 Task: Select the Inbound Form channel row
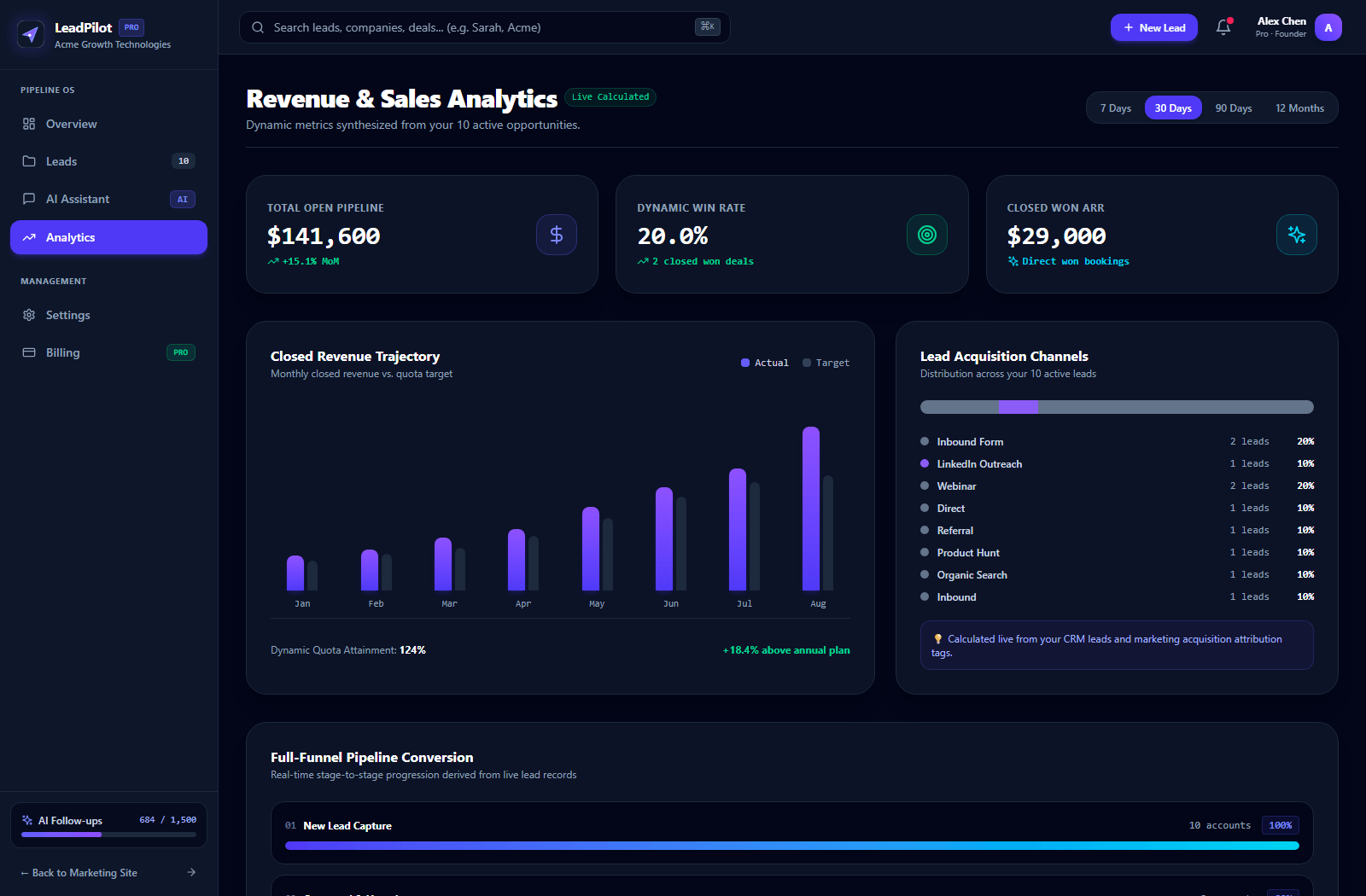tap(1117, 441)
